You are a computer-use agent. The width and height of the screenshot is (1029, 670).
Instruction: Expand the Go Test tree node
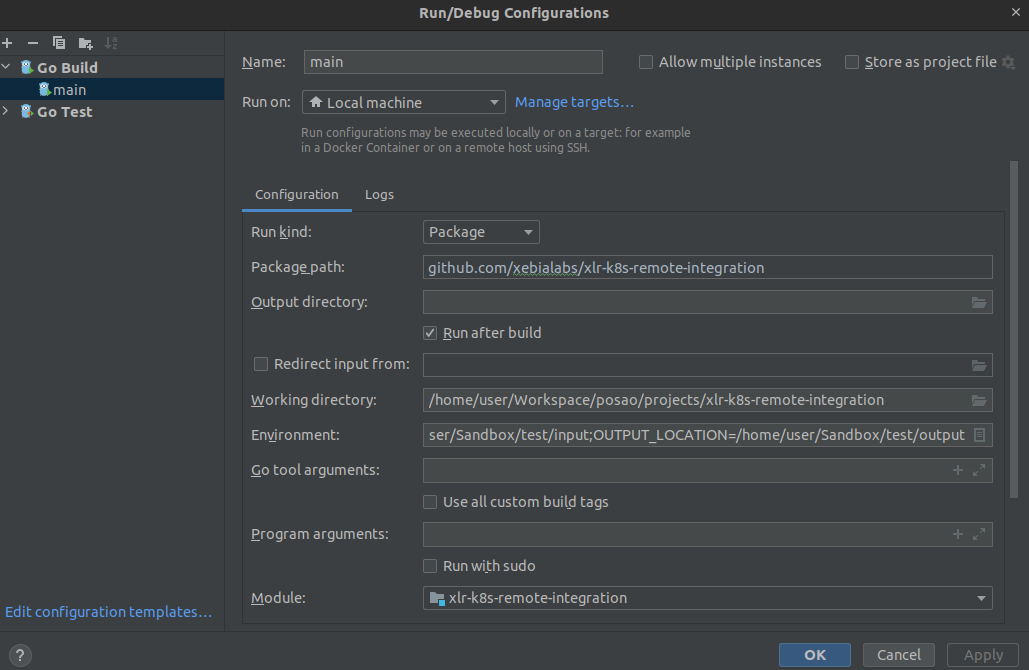[7, 111]
